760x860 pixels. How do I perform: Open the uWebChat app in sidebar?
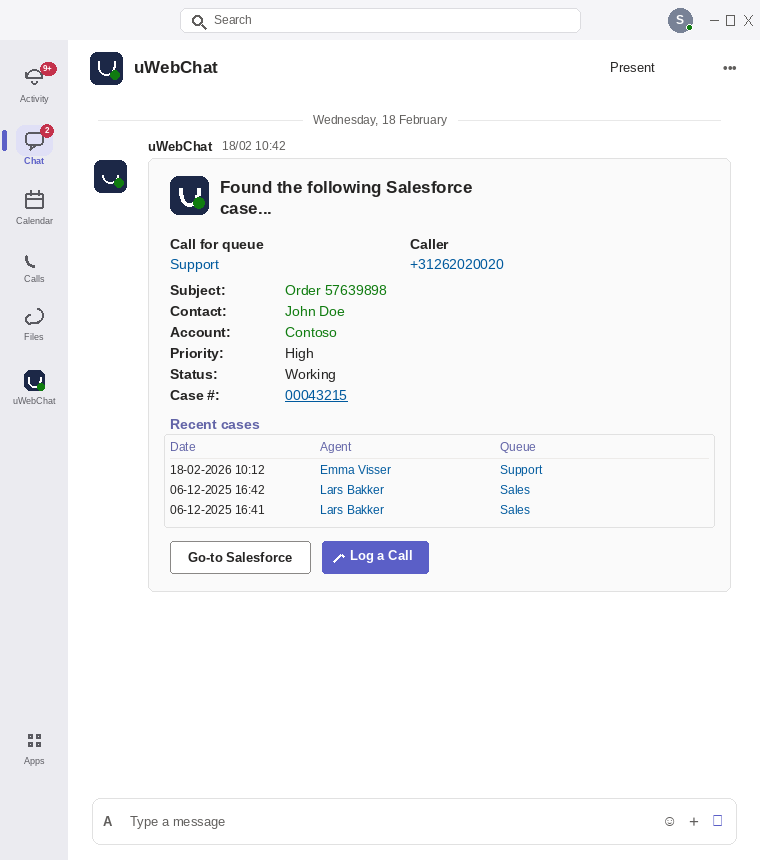34,387
